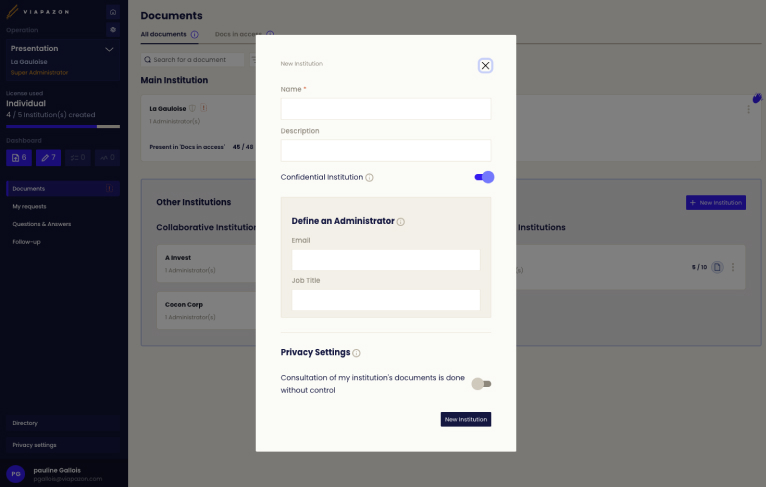Enable consultation without control toggle

click(481, 384)
